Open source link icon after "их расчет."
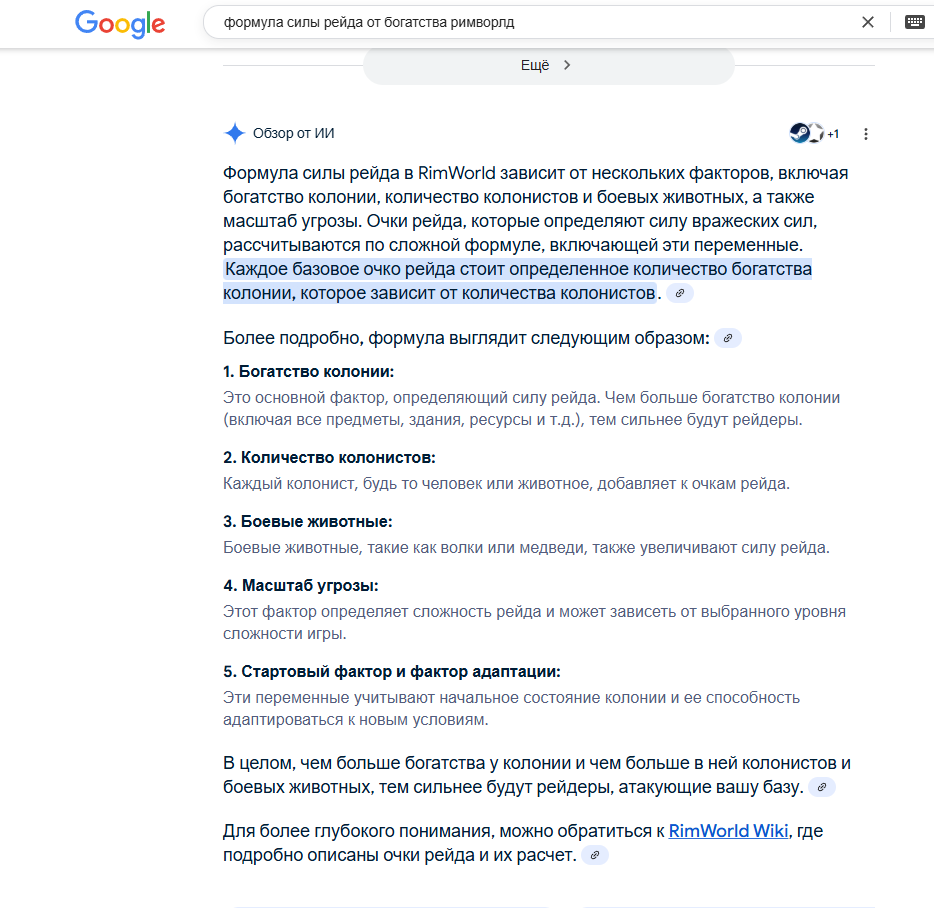The image size is (934, 908). [594, 855]
